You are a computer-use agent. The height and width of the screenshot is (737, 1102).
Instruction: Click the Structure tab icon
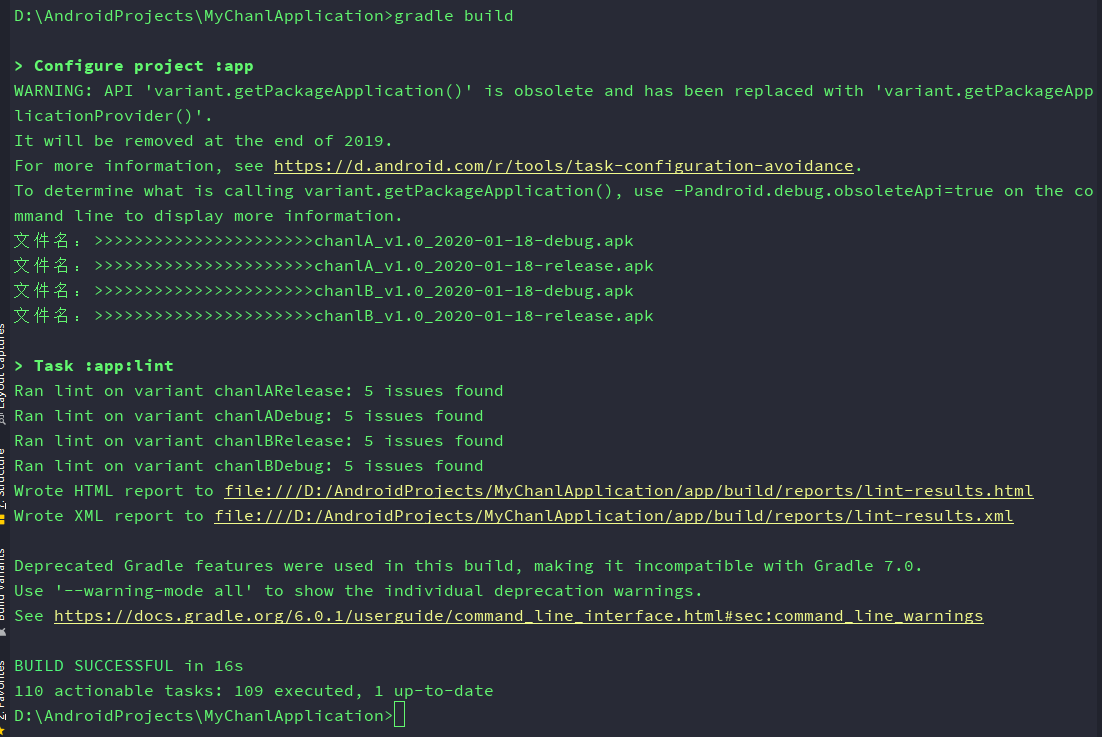point(3,519)
